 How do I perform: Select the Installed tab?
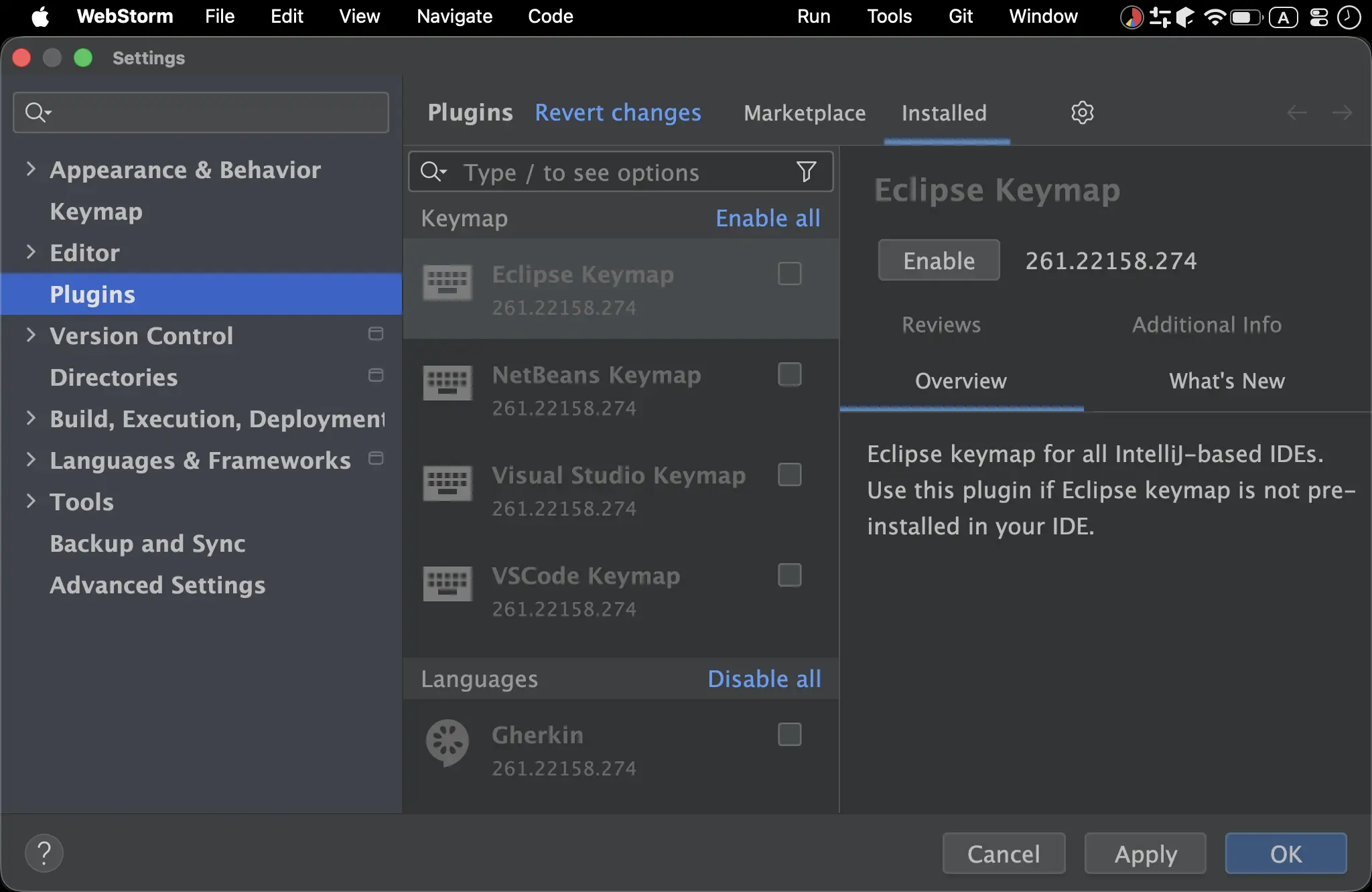(944, 113)
